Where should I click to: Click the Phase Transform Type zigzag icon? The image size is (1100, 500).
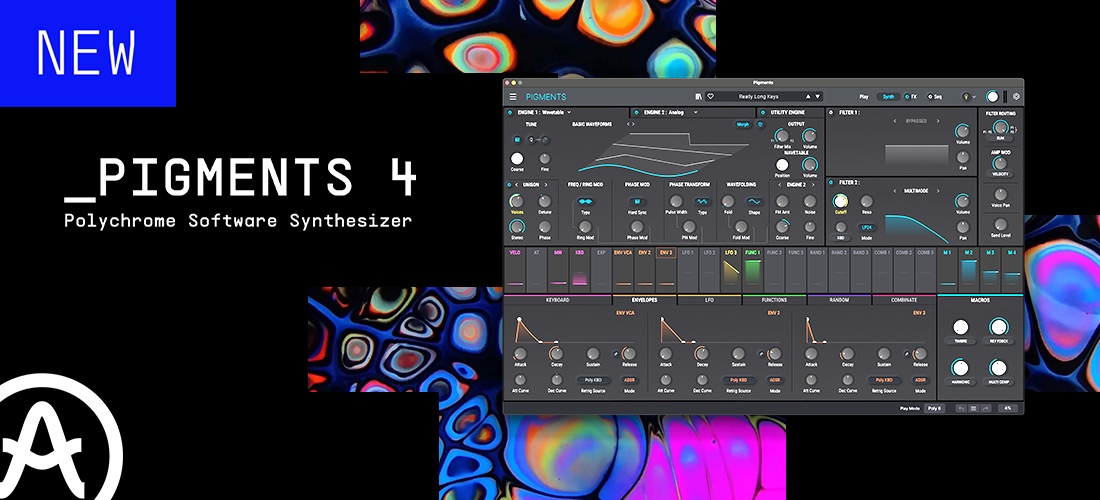click(702, 201)
